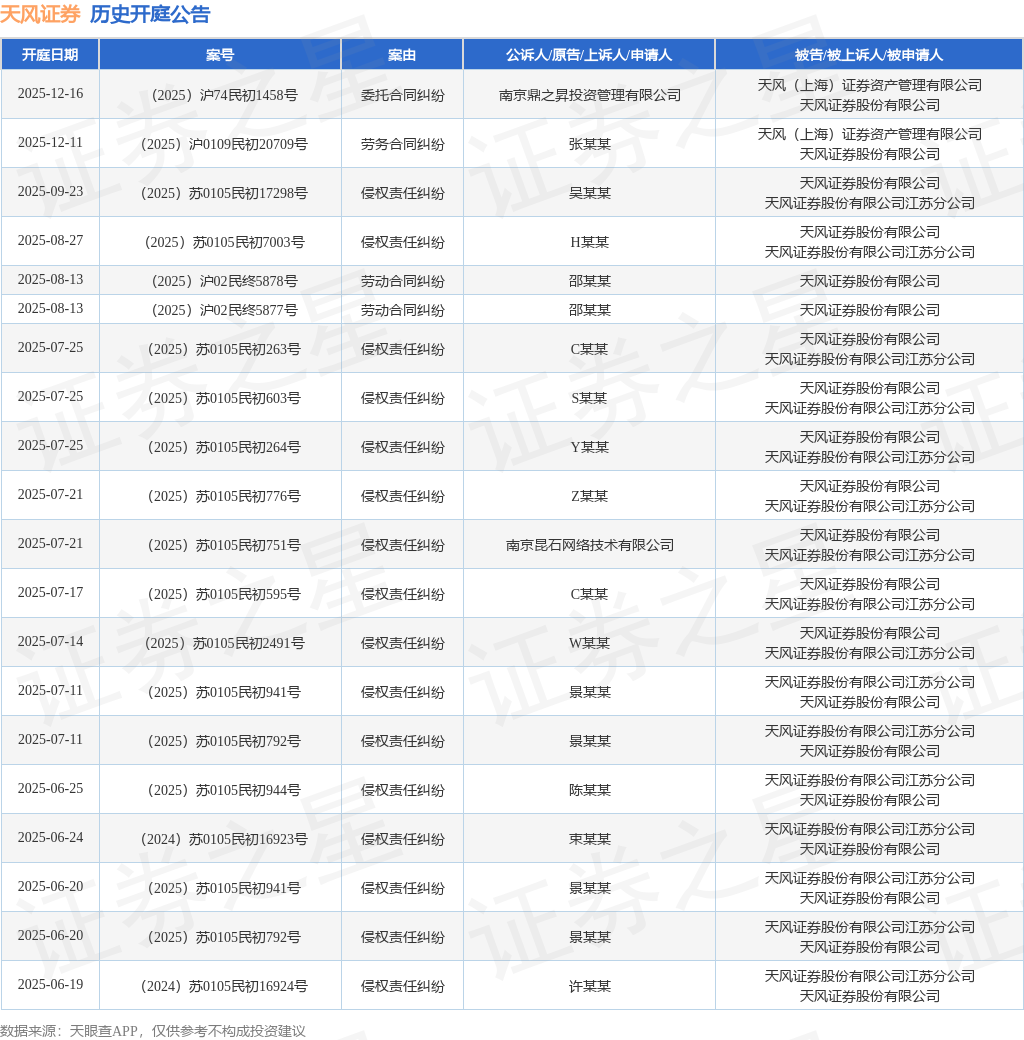
Task: Click plaintiff S某某
Action: 590,398
